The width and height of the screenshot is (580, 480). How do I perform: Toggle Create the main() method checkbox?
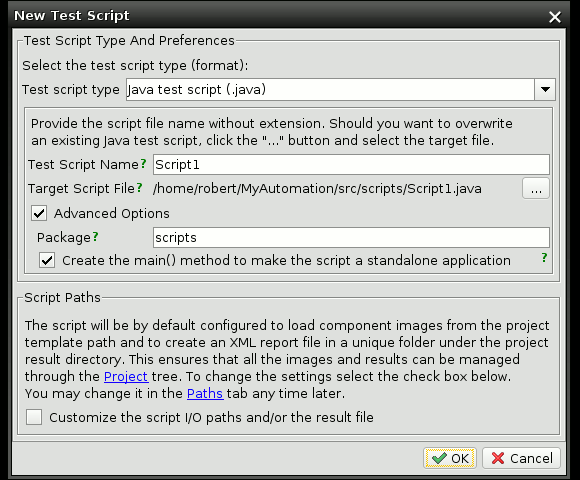pyautogui.click(x=47, y=260)
